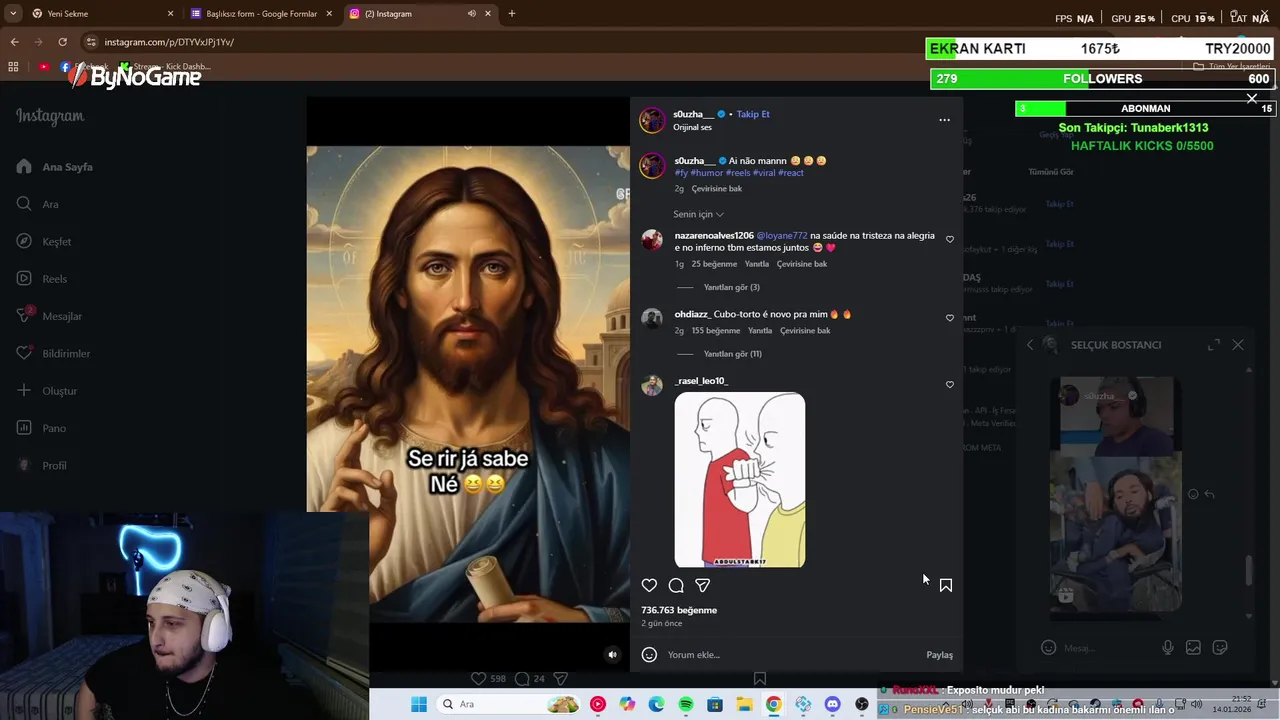This screenshot has width=1280, height=720.
Task: Open the @loyane772 mention
Action: click(x=782, y=236)
